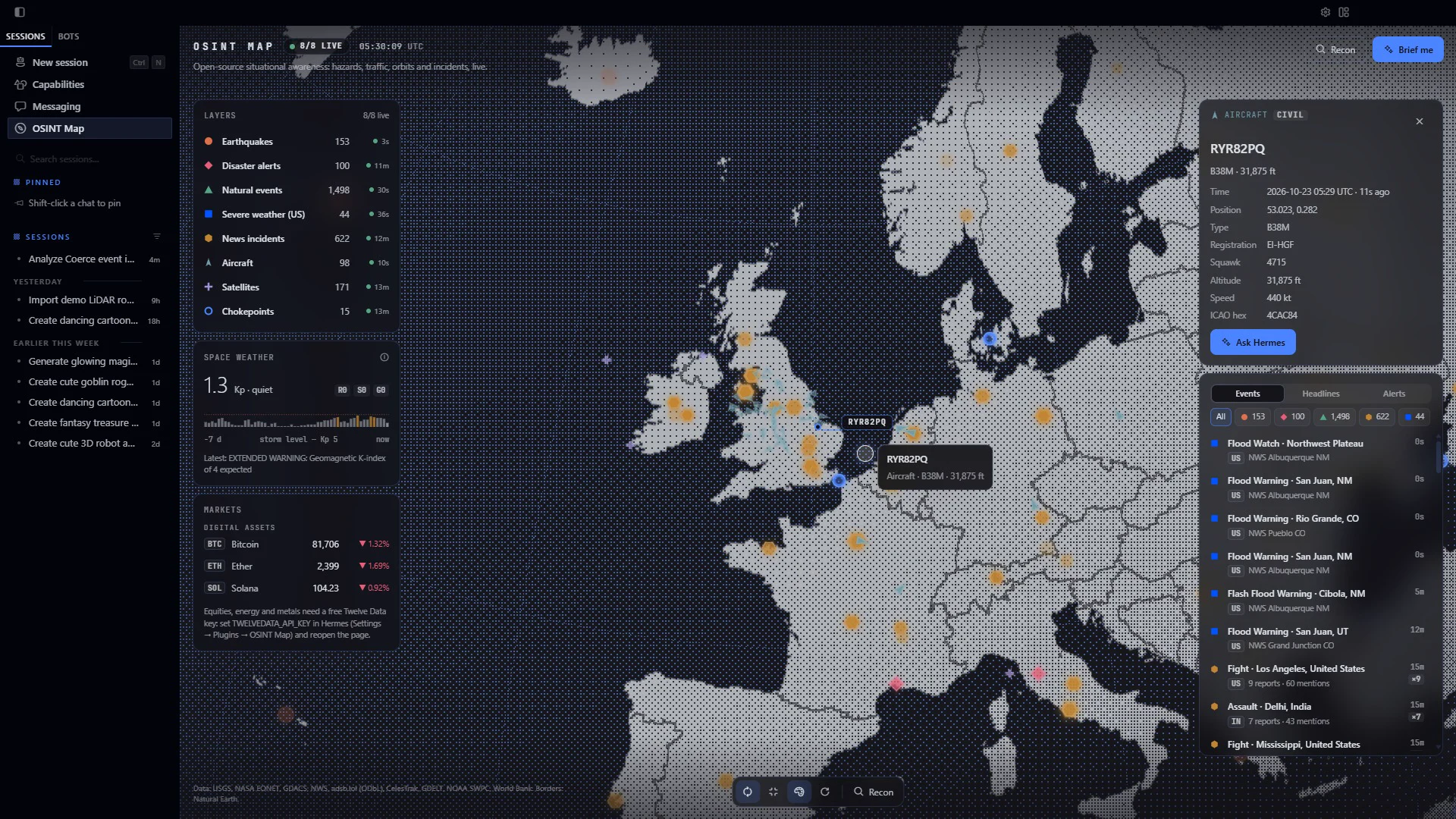
Task: Toggle the auto-refresh cycle icon in bottom toolbar
Action: click(x=748, y=792)
